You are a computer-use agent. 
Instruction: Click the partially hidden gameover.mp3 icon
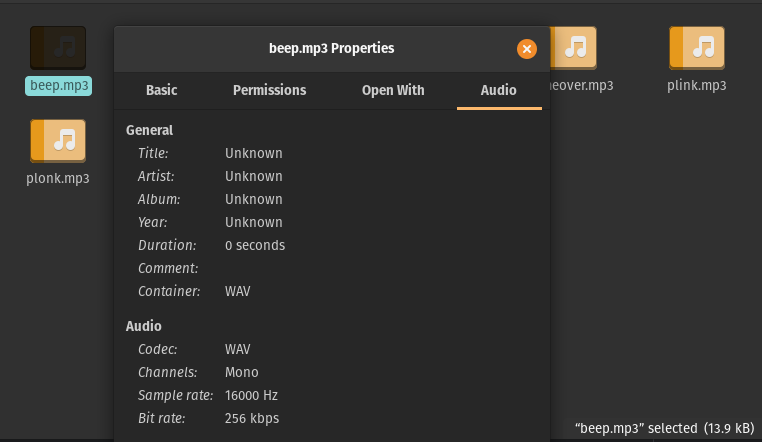(574, 47)
